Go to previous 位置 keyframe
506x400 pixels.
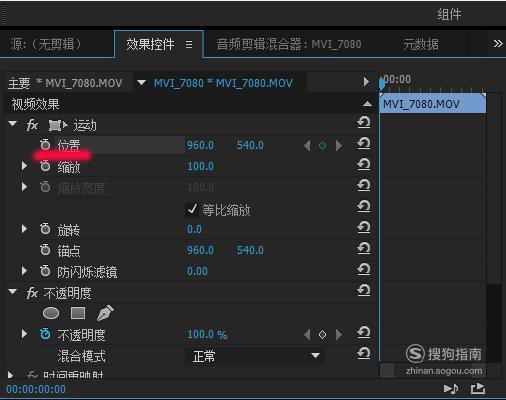(x=307, y=145)
